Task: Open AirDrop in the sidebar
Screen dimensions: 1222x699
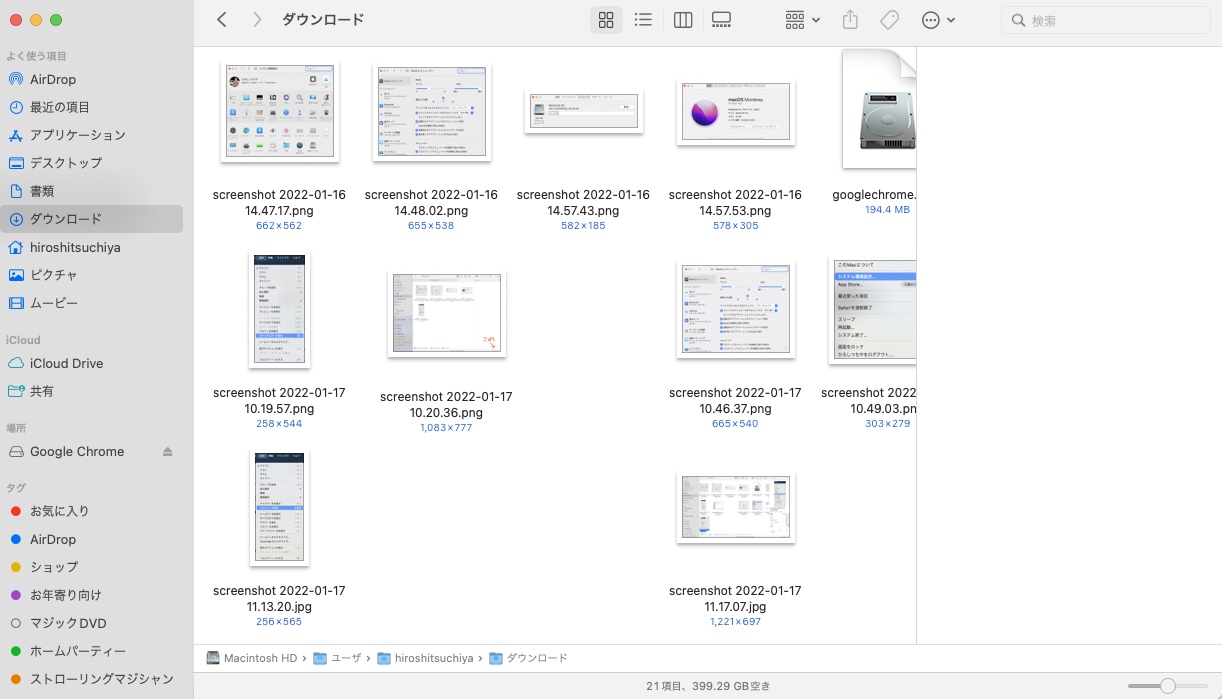Action: pos(53,79)
